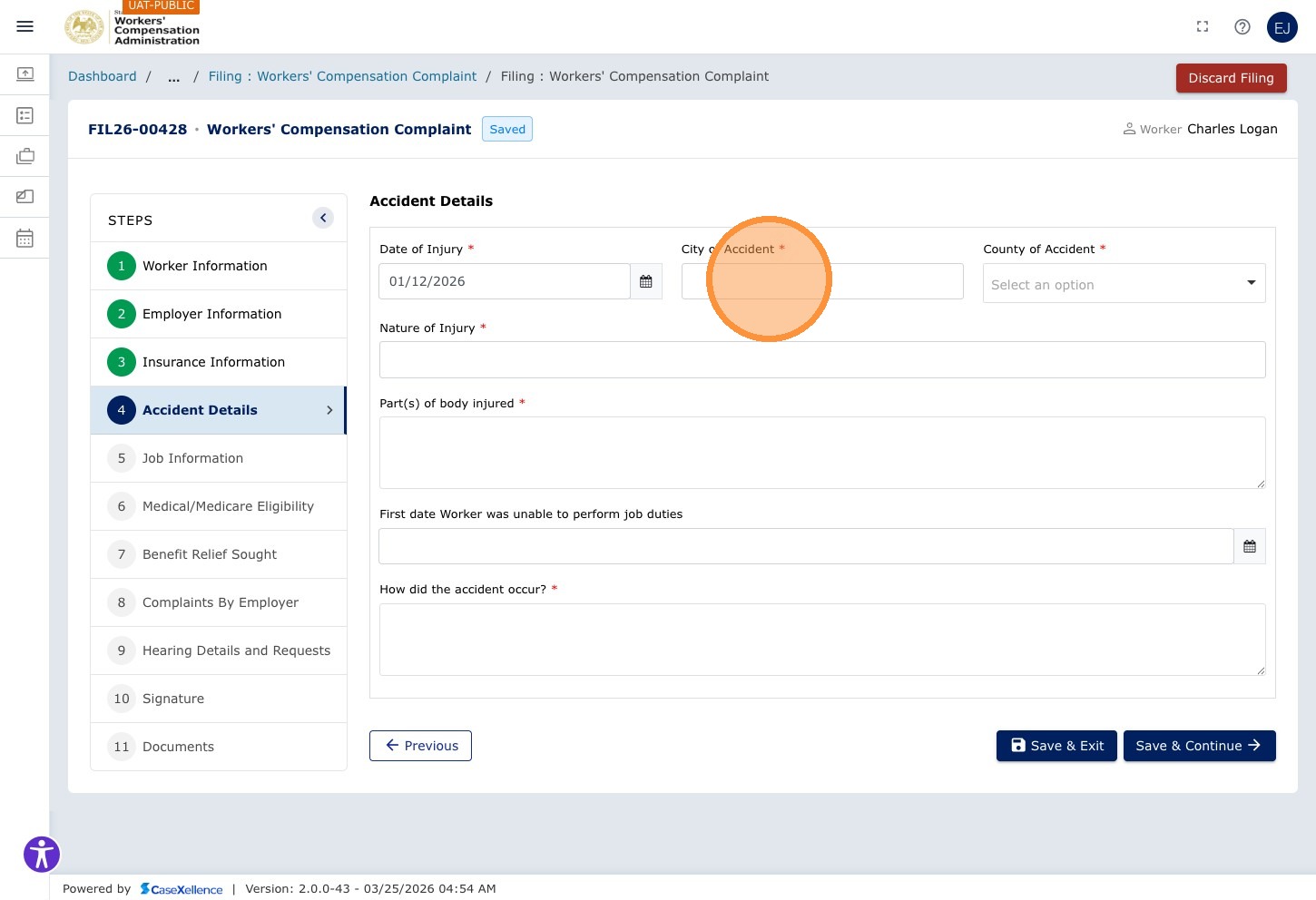Open County of Accident dropdown

pos(1124,284)
